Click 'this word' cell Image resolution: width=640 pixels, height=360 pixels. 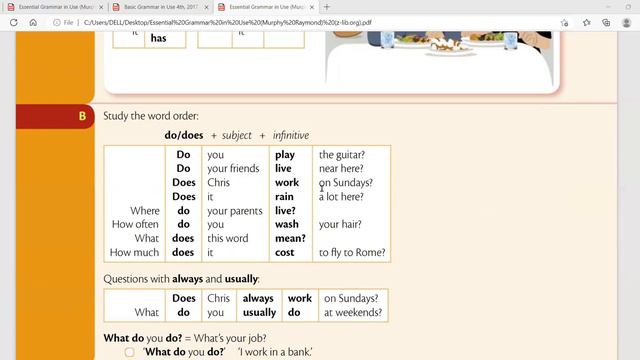(227, 238)
